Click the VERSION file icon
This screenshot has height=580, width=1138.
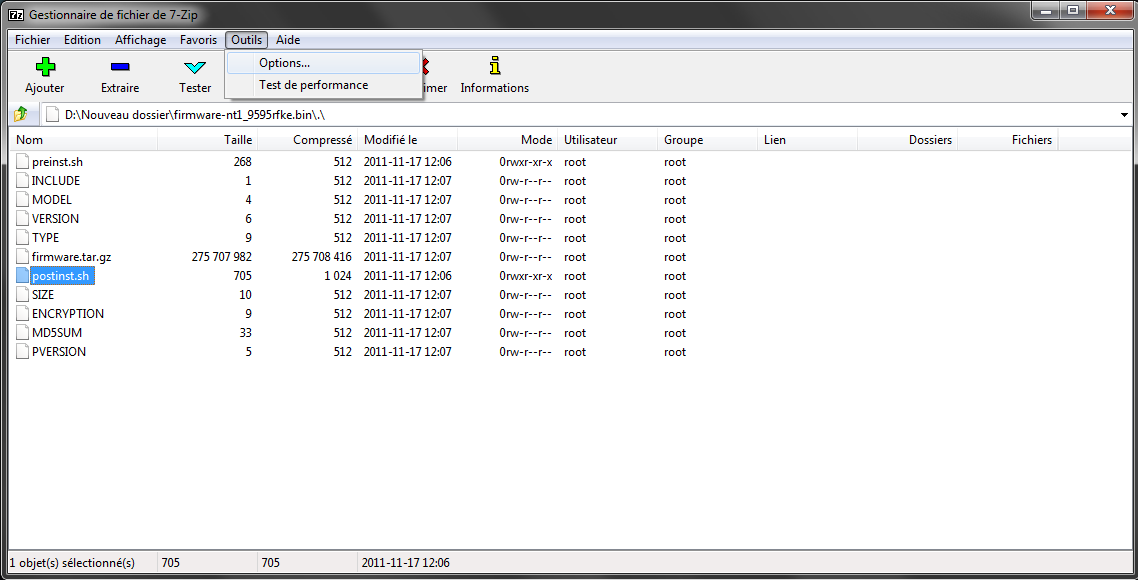22,218
